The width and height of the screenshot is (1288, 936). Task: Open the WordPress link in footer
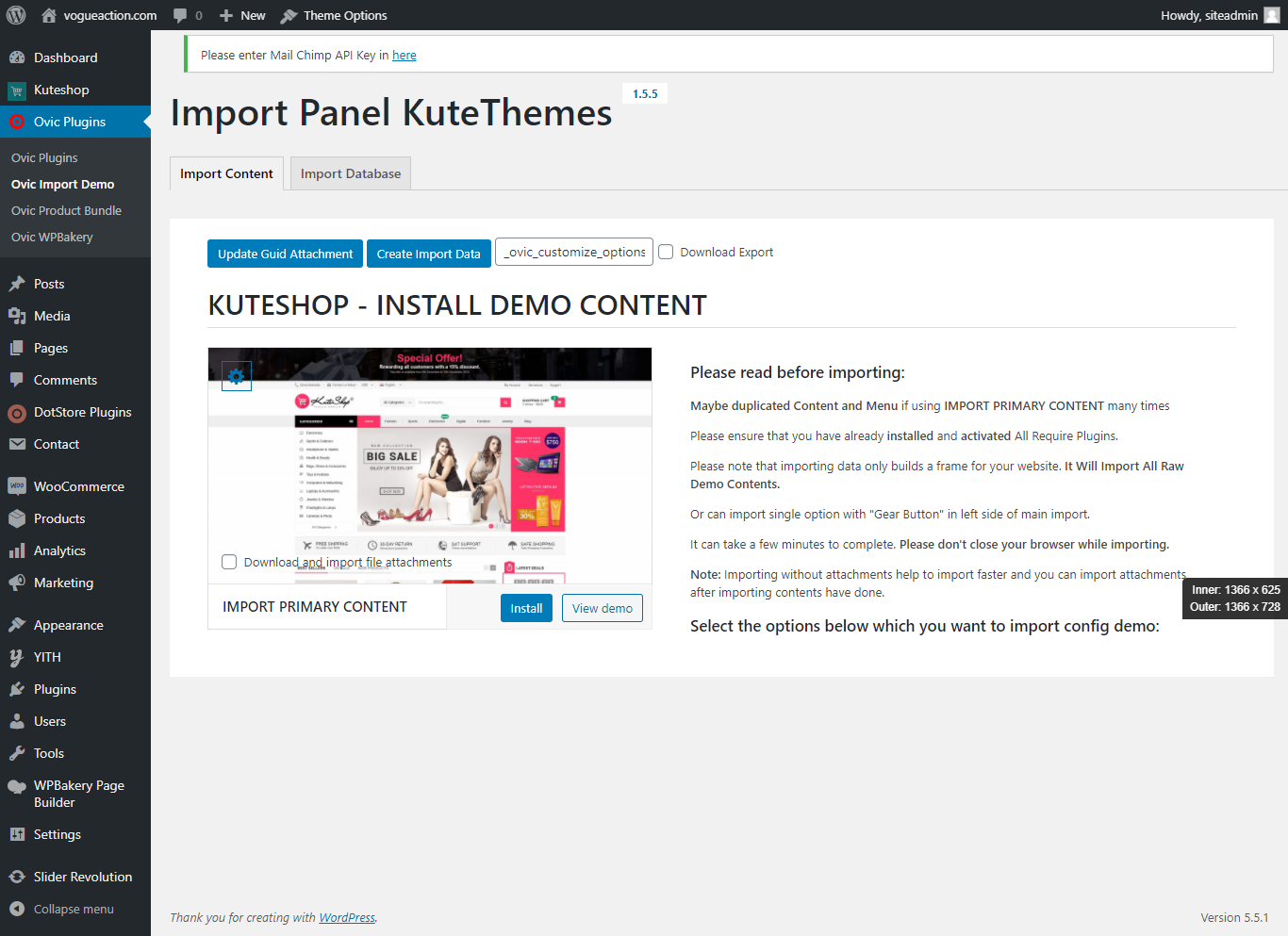point(347,917)
